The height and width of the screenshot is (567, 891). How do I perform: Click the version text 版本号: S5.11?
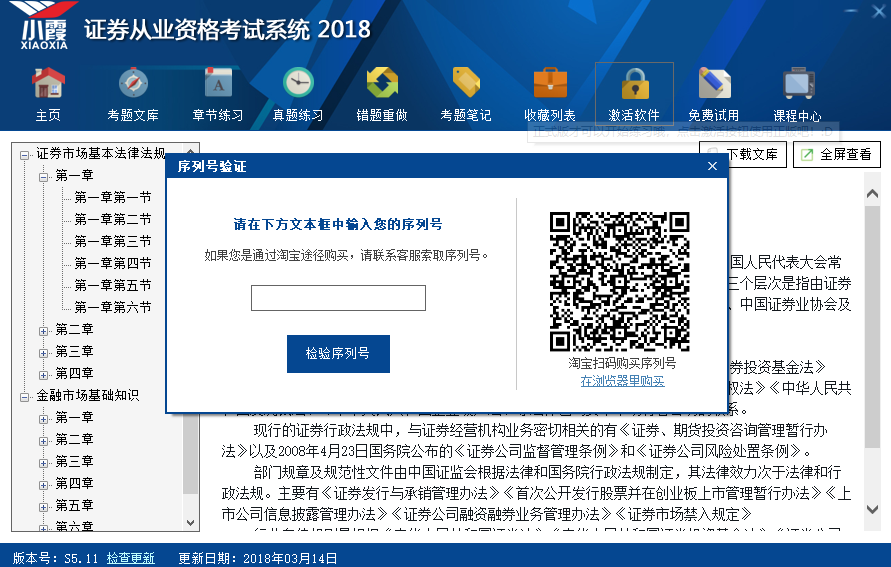coord(55,558)
